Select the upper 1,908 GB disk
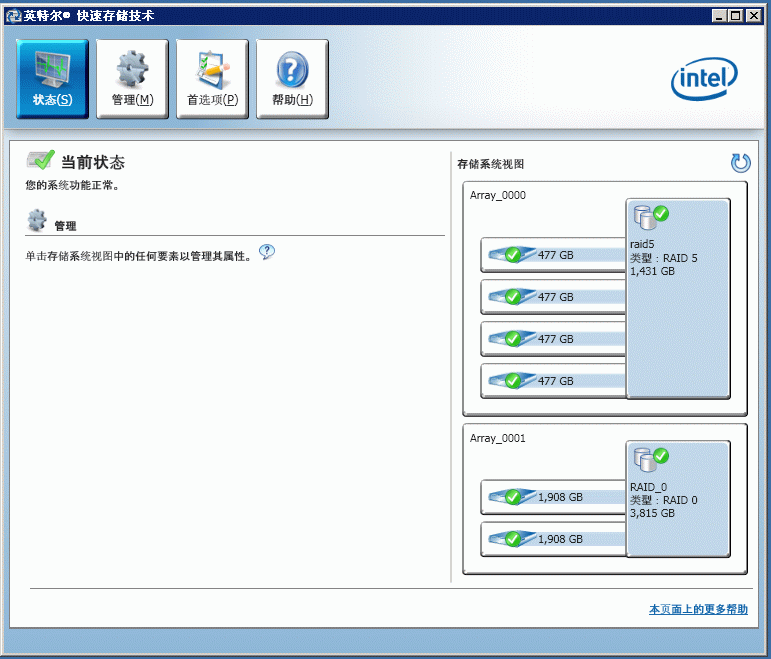 point(553,497)
